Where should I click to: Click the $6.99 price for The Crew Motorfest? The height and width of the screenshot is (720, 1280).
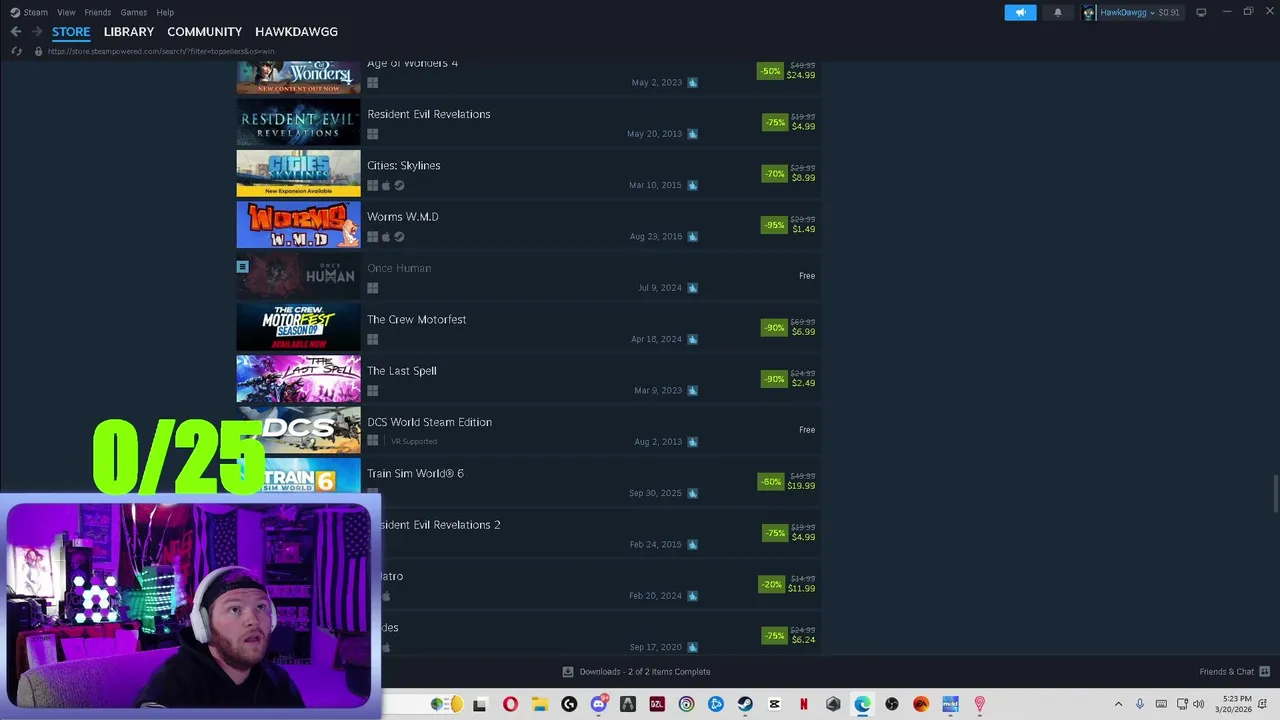click(x=803, y=332)
